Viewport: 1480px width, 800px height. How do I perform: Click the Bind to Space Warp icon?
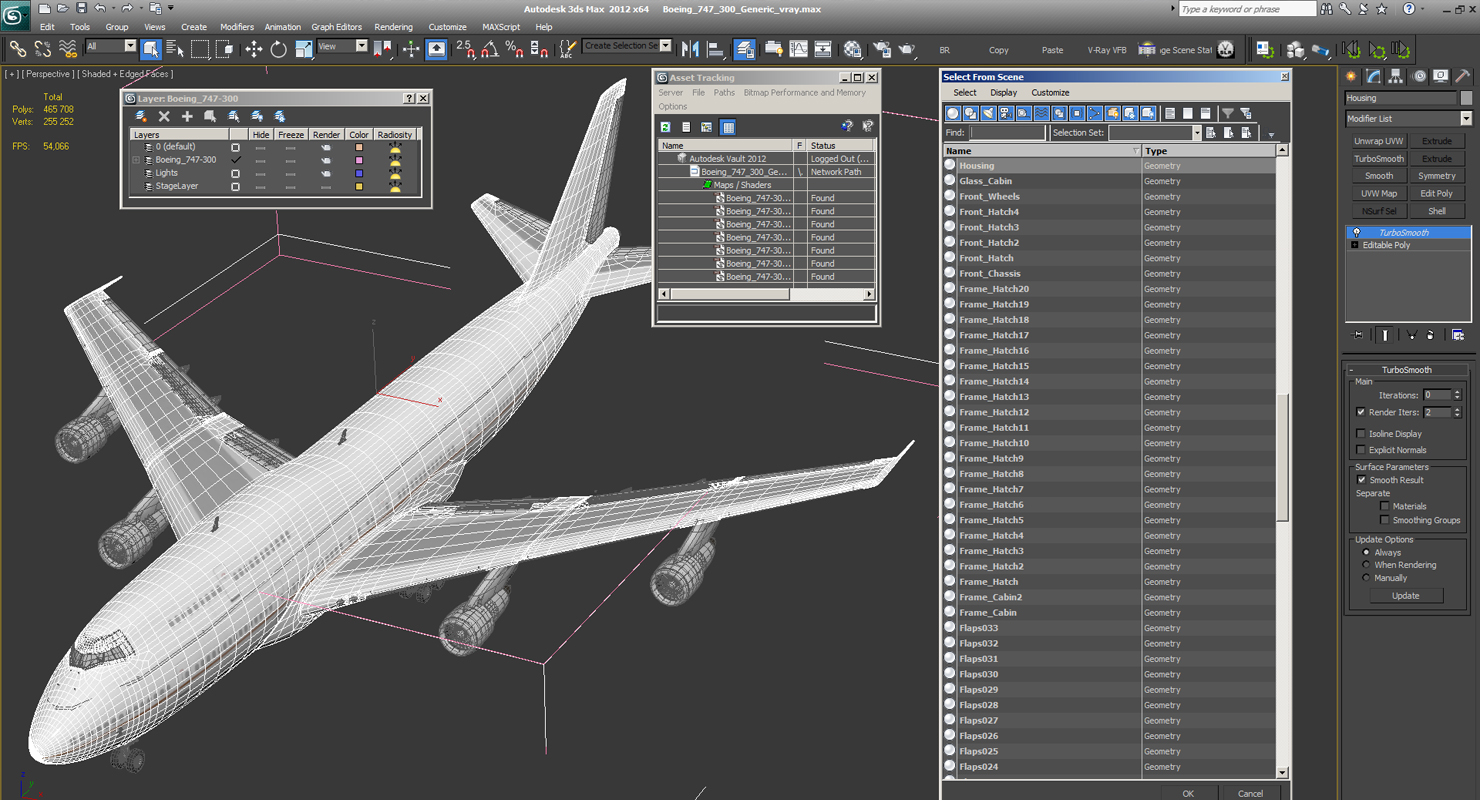pyautogui.click(x=68, y=48)
